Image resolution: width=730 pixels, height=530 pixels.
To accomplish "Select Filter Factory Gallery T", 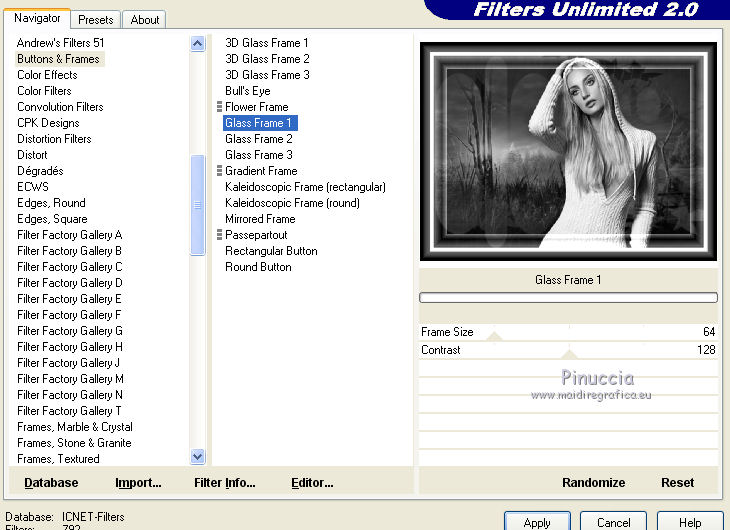I will click(x=69, y=411).
